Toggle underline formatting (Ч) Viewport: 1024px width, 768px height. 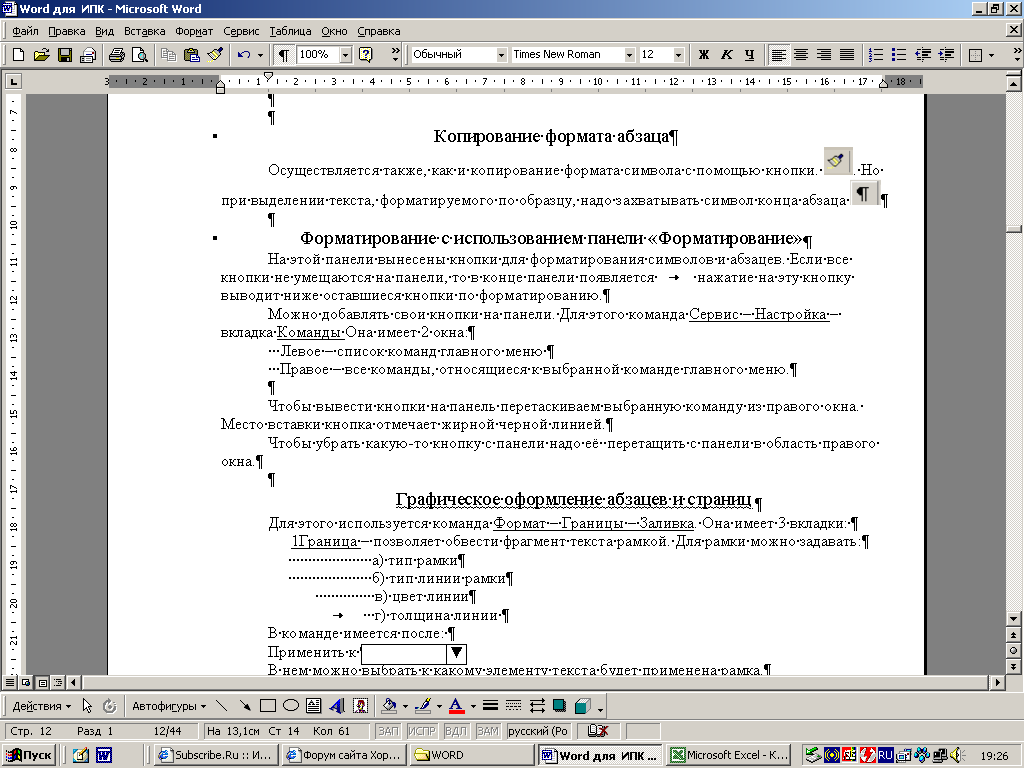coord(749,55)
